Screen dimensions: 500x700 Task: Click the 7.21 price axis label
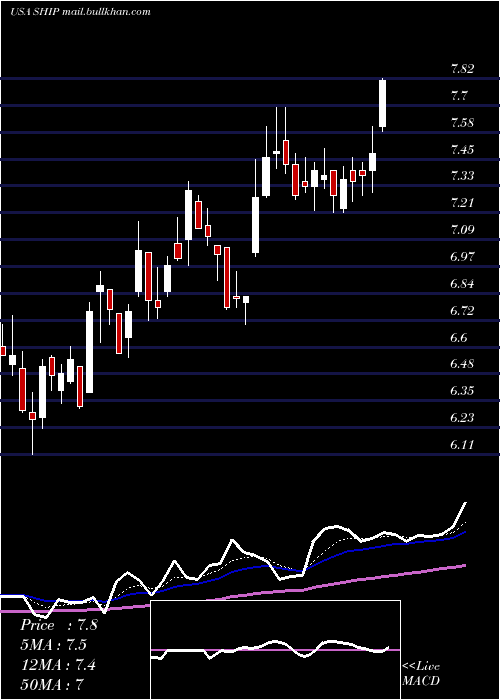click(462, 203)
